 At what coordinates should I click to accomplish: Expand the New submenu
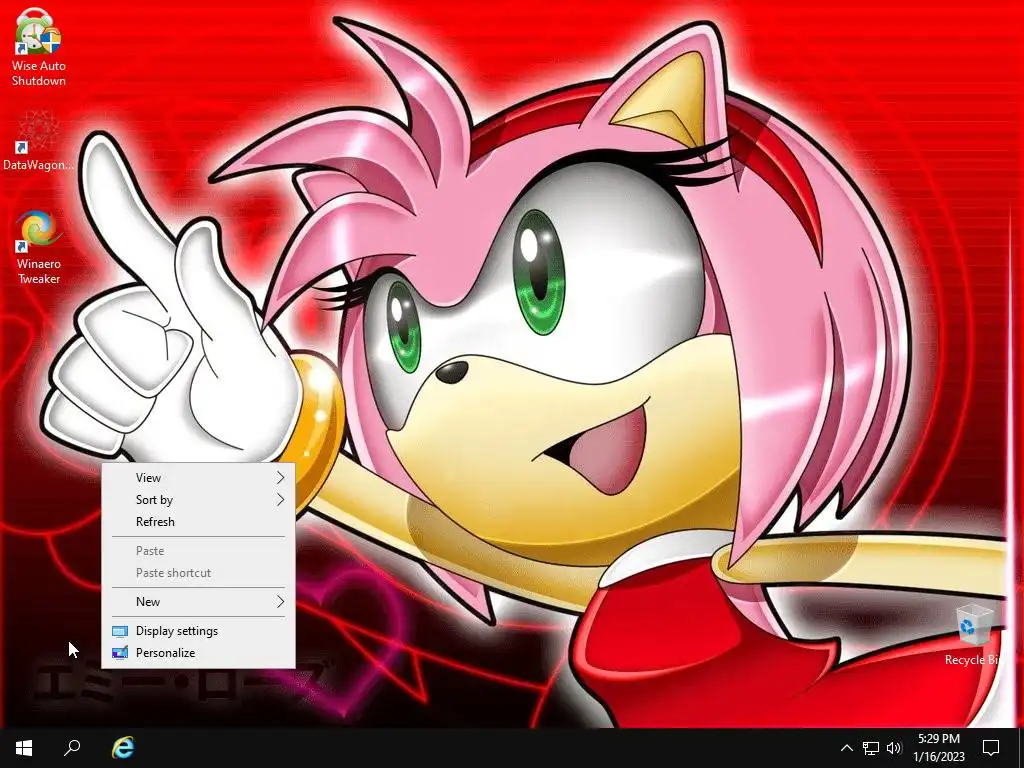(x=199, y=601)
